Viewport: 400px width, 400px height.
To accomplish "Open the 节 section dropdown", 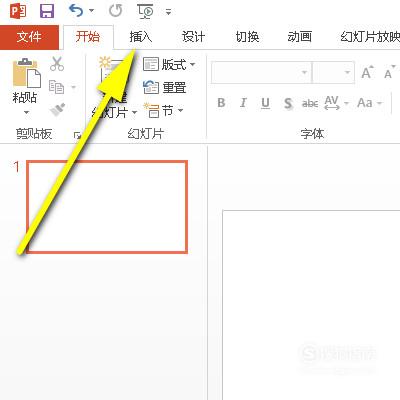I will pos(163,110).
